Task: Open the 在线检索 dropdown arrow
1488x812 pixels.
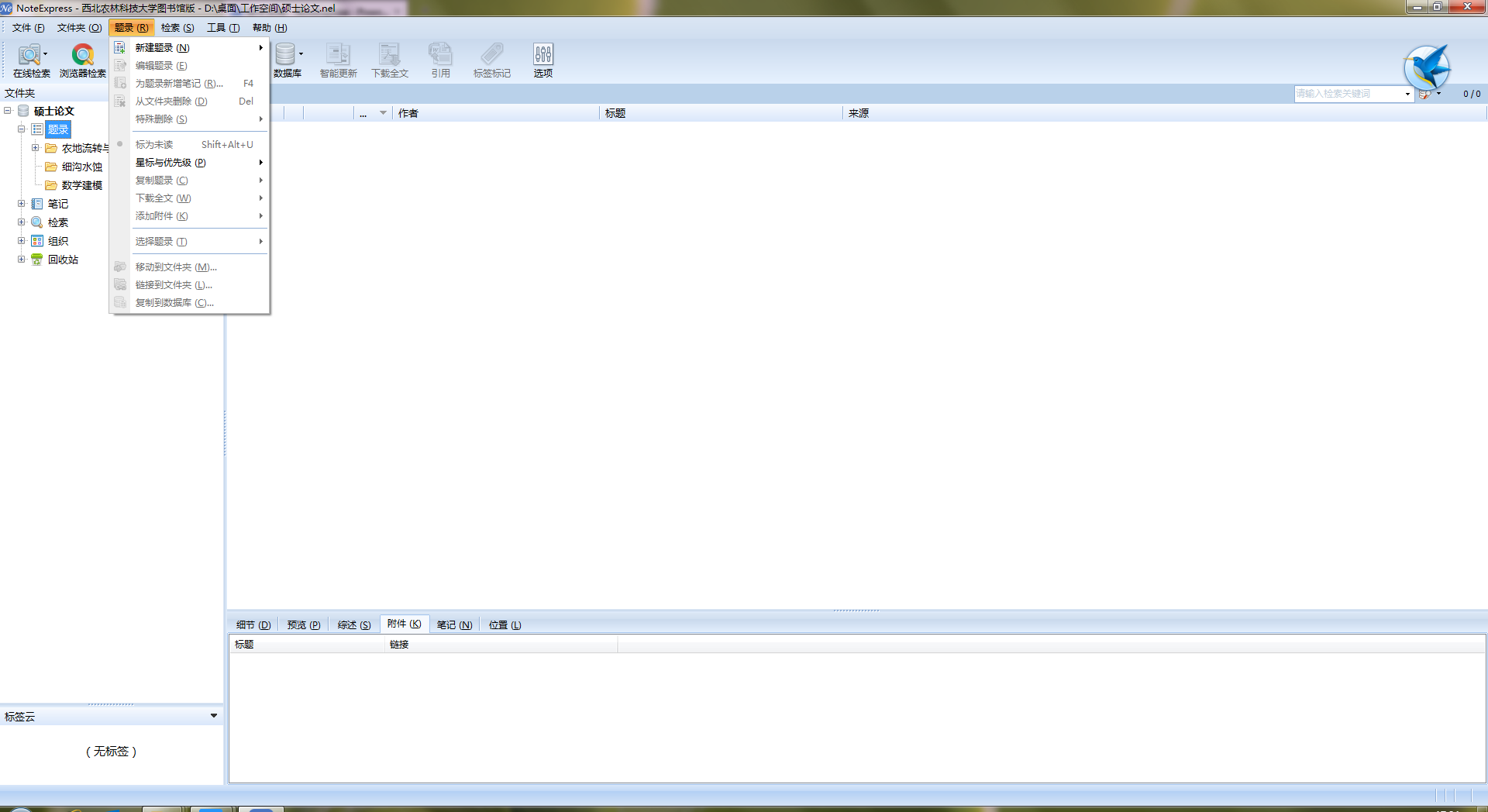Action: [46, 54]
